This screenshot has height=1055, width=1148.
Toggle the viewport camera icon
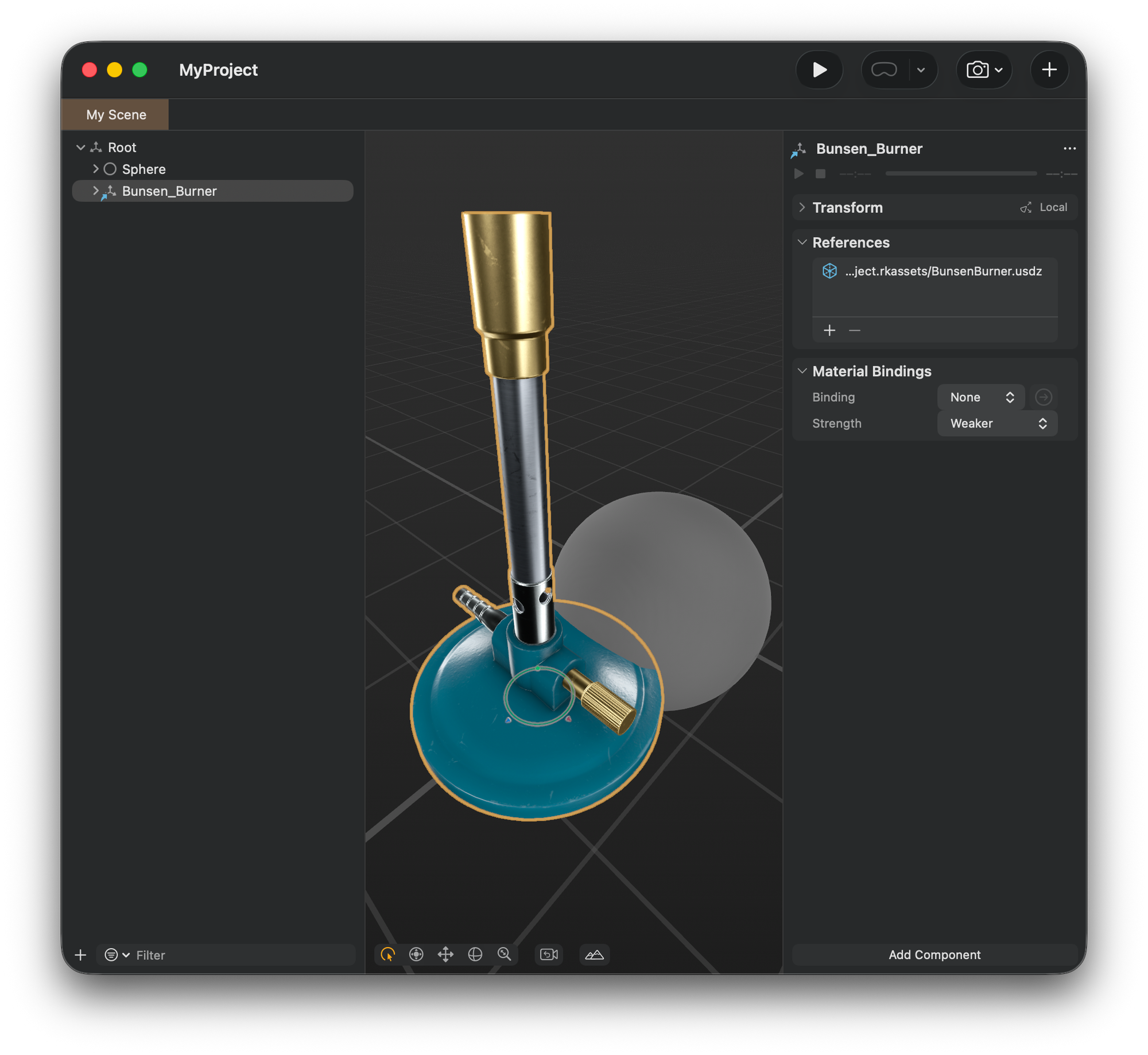click(549, 955)
